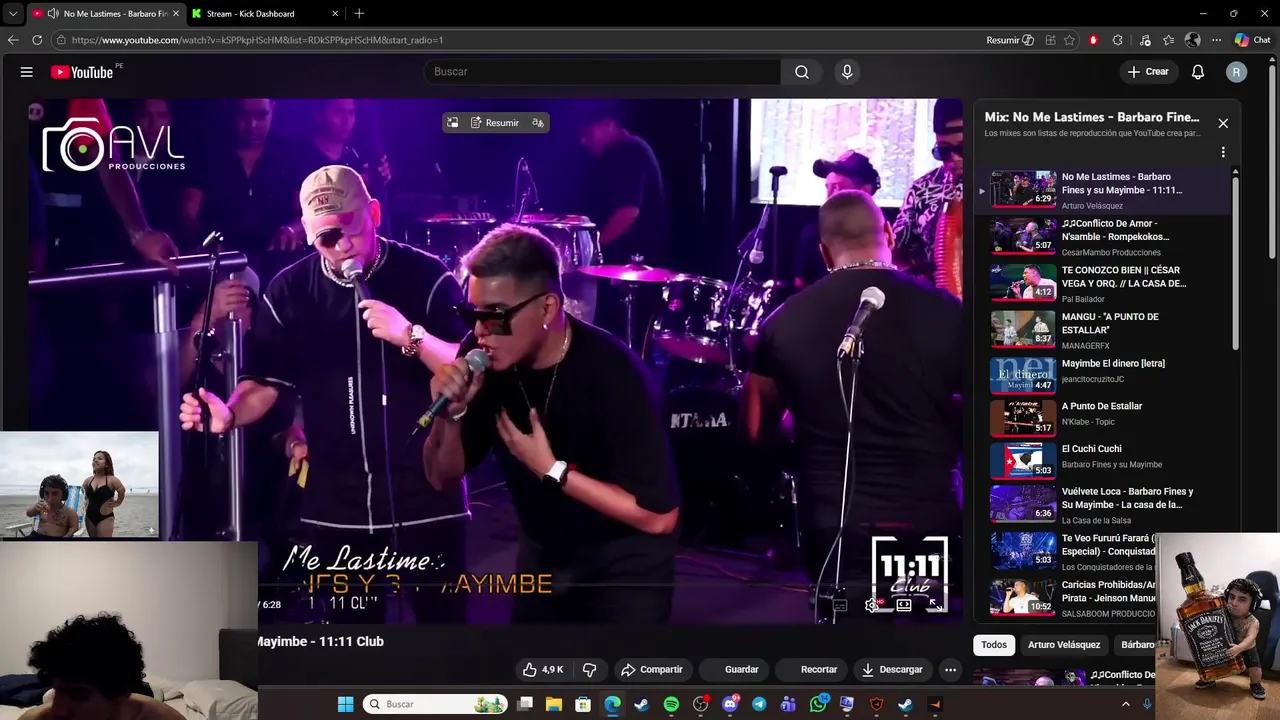Dislike the video with thumbs down
1280x720 pixels.
(x=590, y=670)
